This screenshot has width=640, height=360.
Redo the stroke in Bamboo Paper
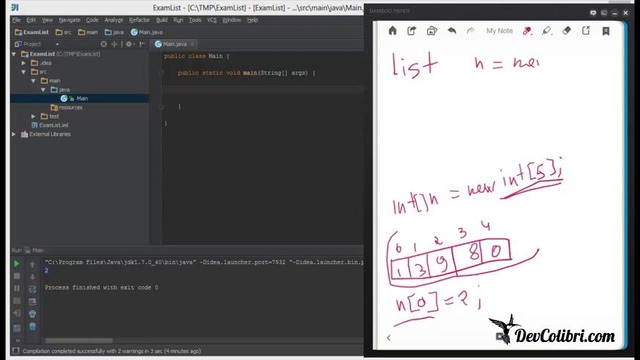(x=470, y=31)
